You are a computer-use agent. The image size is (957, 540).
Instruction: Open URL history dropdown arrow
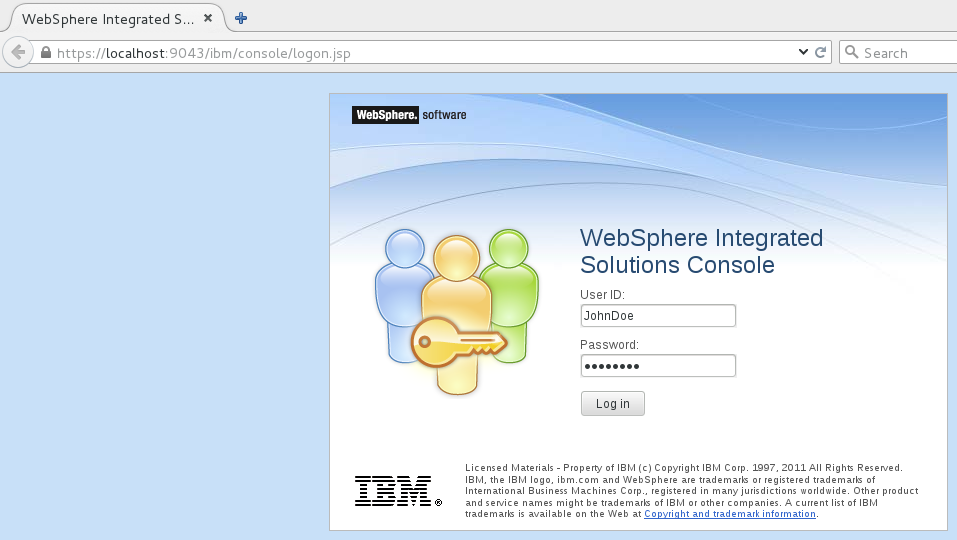(x=803, y=52)
